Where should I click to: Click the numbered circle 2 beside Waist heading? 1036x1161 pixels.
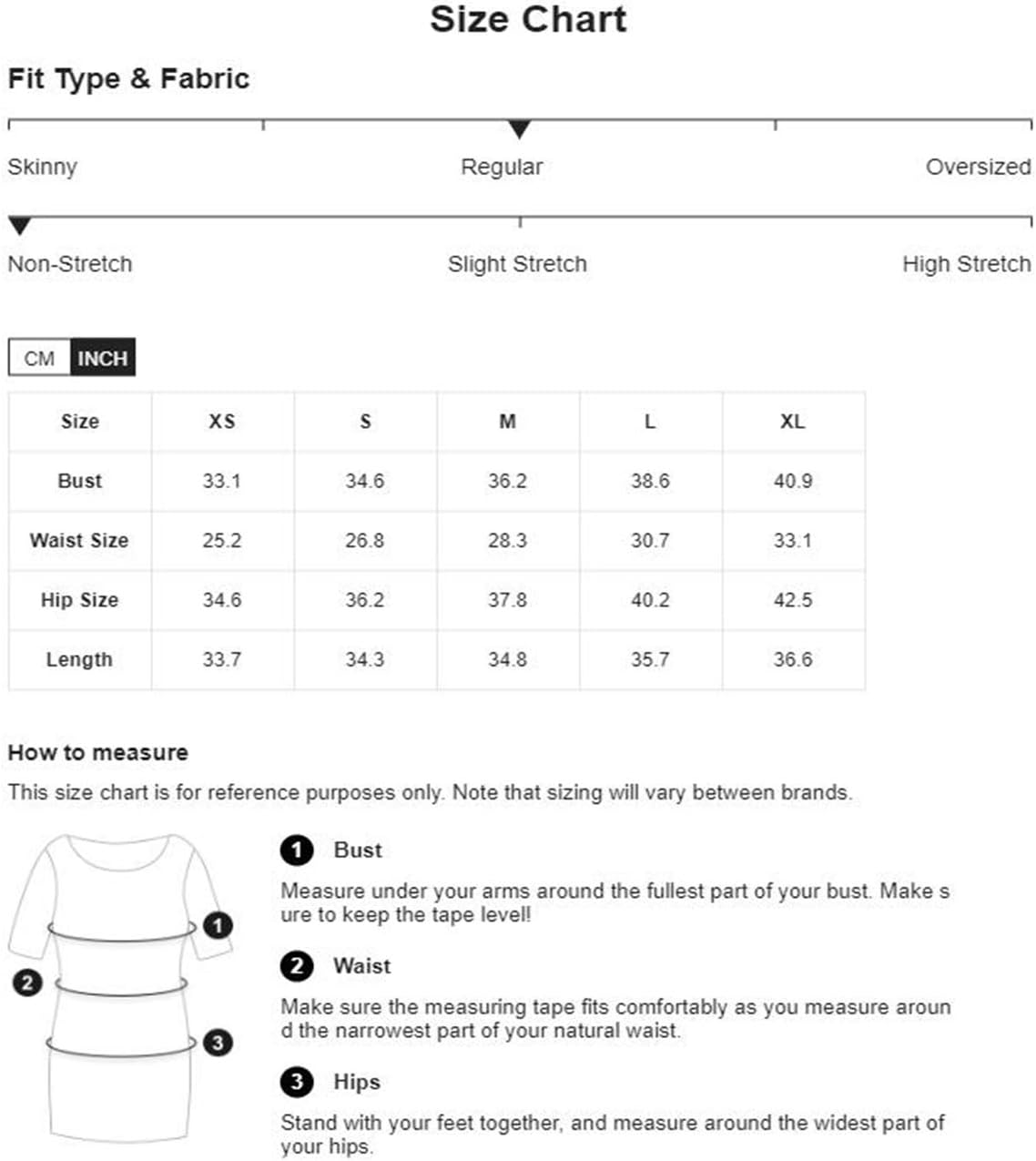coord(297,966)
